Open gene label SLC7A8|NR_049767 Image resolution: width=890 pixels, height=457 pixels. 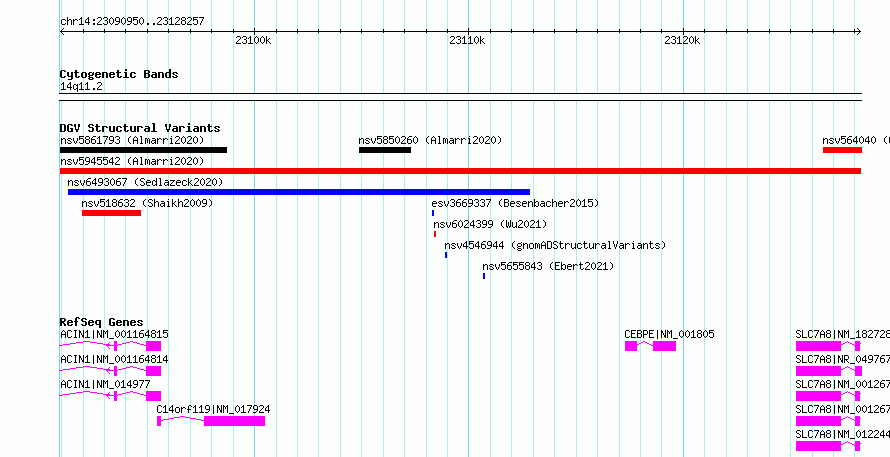click(842, 359)
